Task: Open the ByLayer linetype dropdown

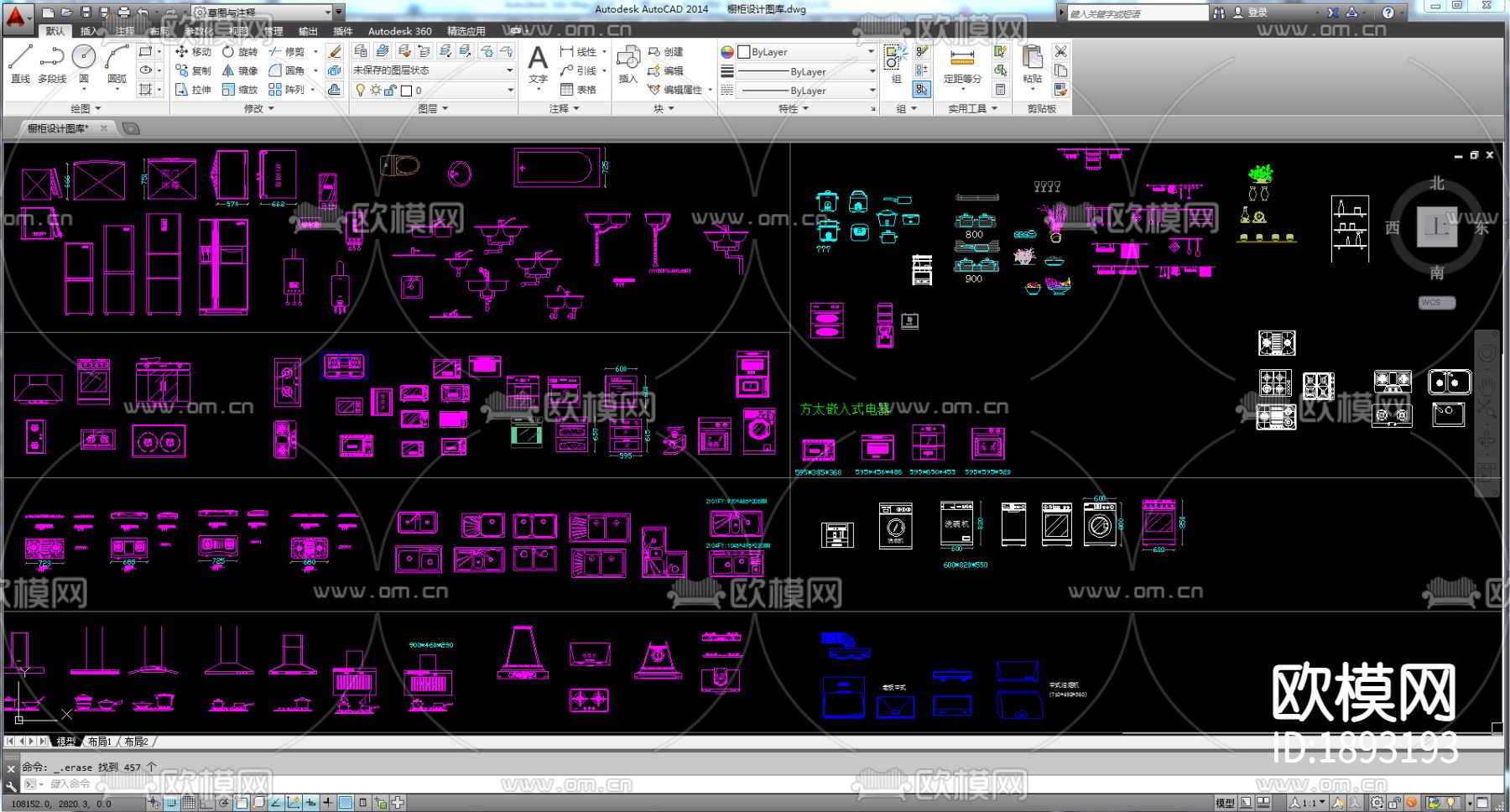Action: point(807,90)
